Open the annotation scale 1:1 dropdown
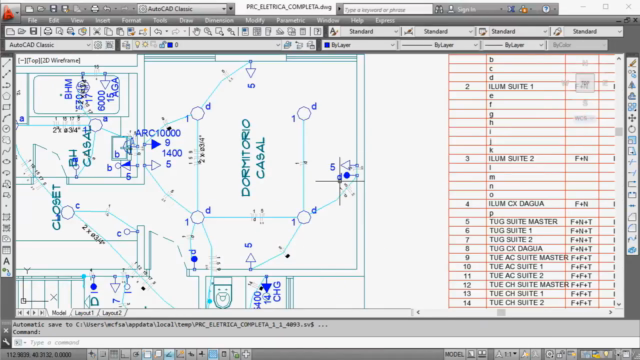The height and width of the screenshot is (360, 640). (507, 354)
